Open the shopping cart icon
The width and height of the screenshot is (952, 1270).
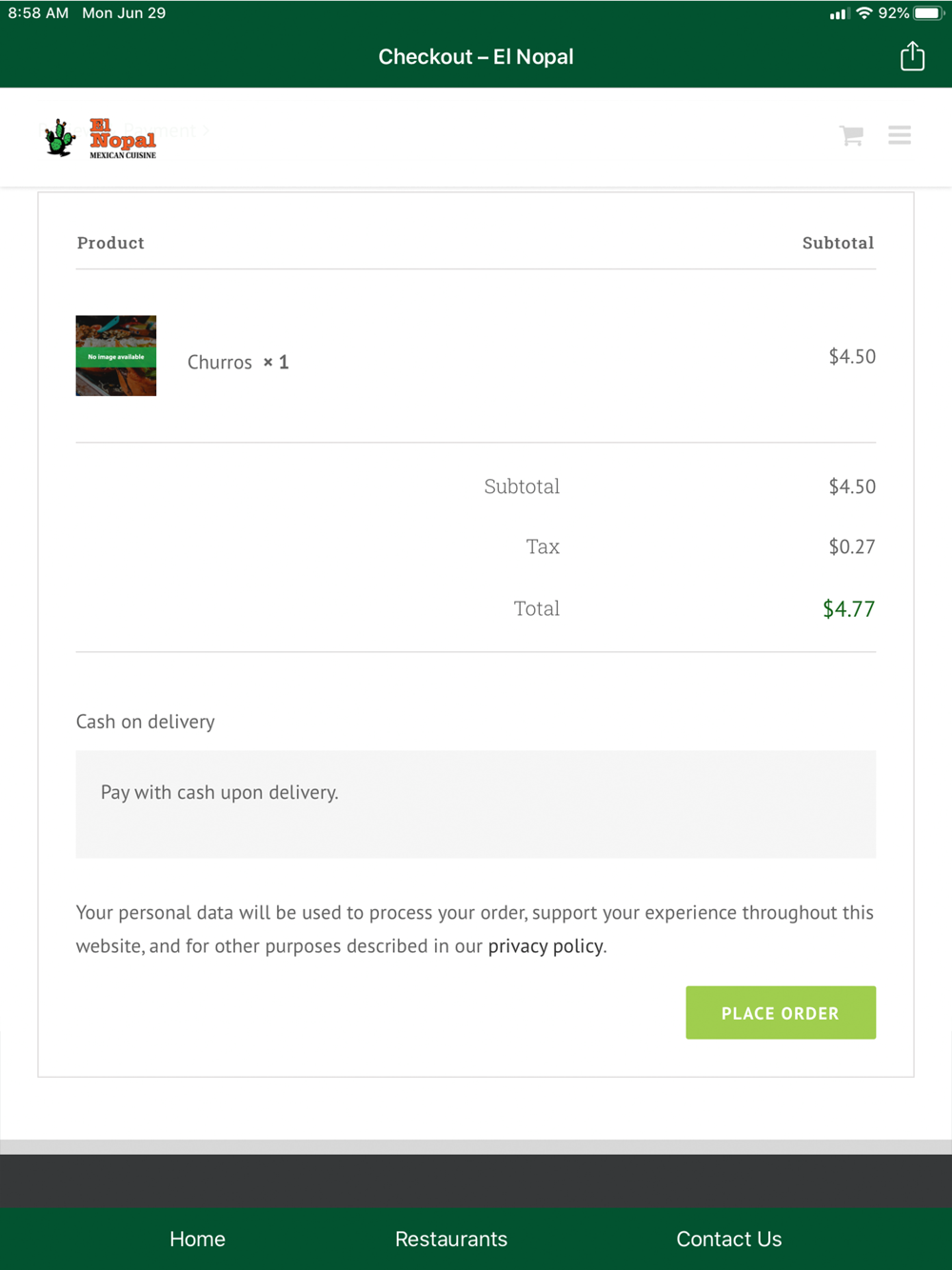pyautogui.click(x=851, y=135)
